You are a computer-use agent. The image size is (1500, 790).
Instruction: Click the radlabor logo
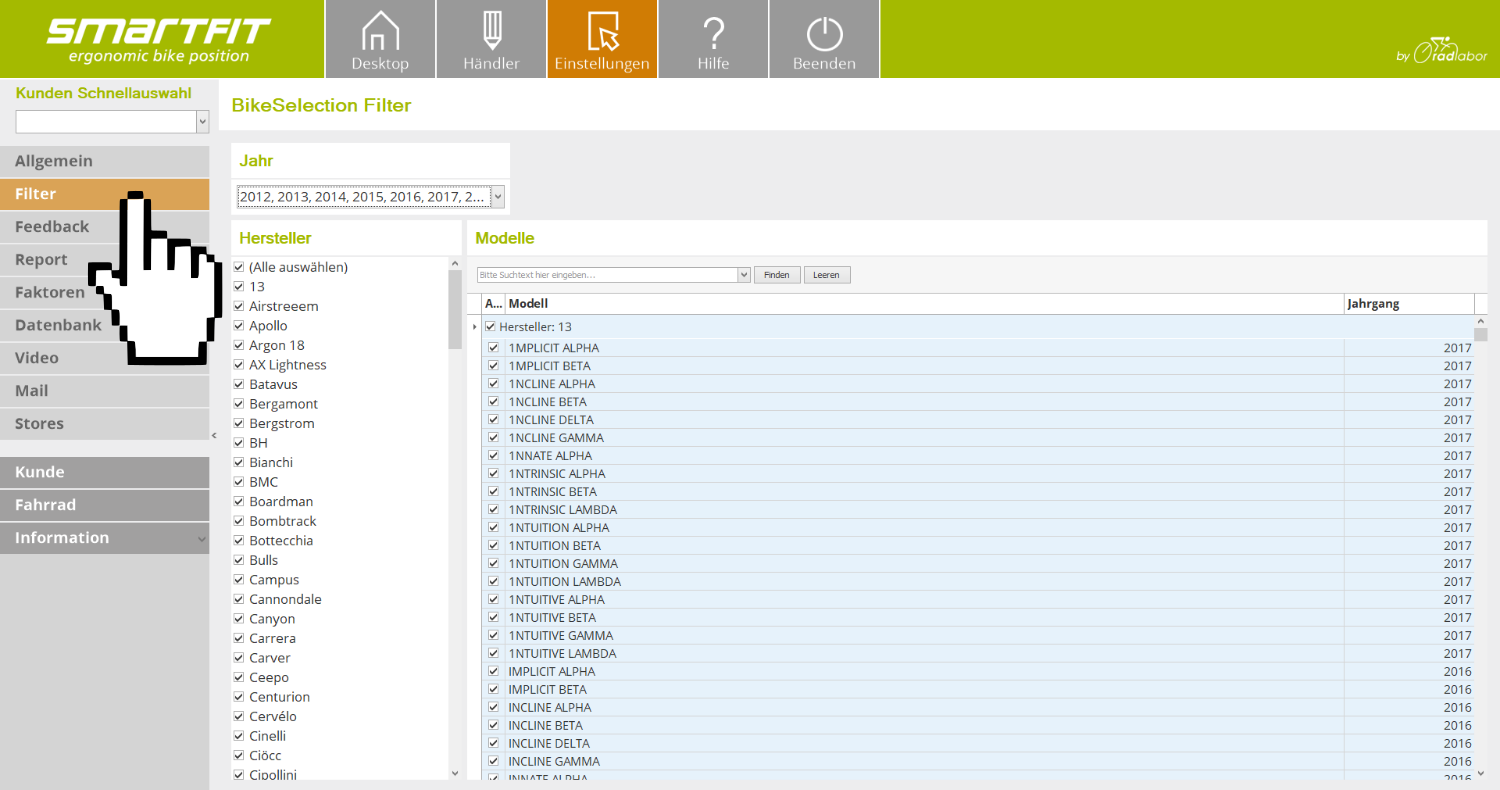[x=1441, y=51]
